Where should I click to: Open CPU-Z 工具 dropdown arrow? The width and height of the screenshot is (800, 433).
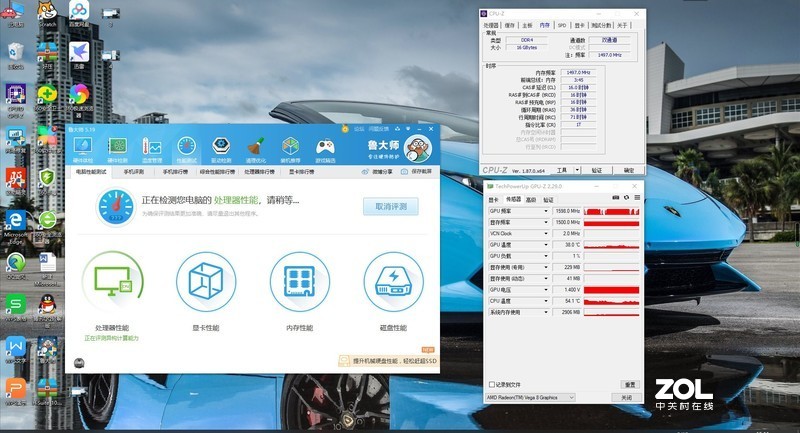[577, 170]
